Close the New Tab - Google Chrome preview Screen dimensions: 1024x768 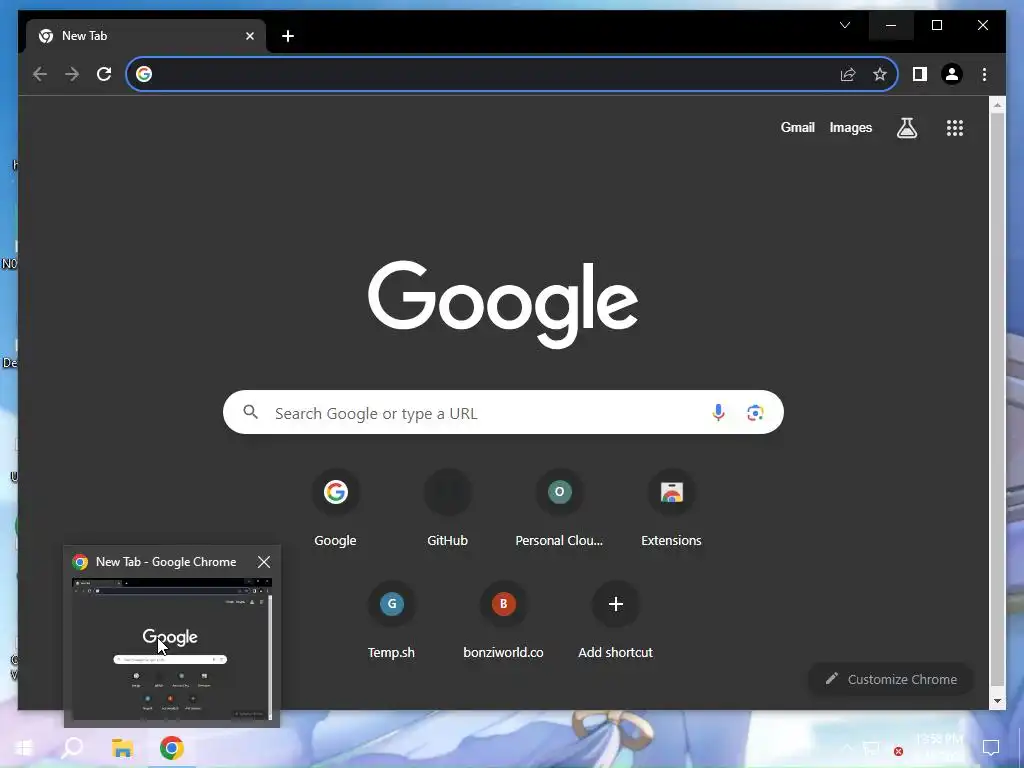click(x=264, y=562)
